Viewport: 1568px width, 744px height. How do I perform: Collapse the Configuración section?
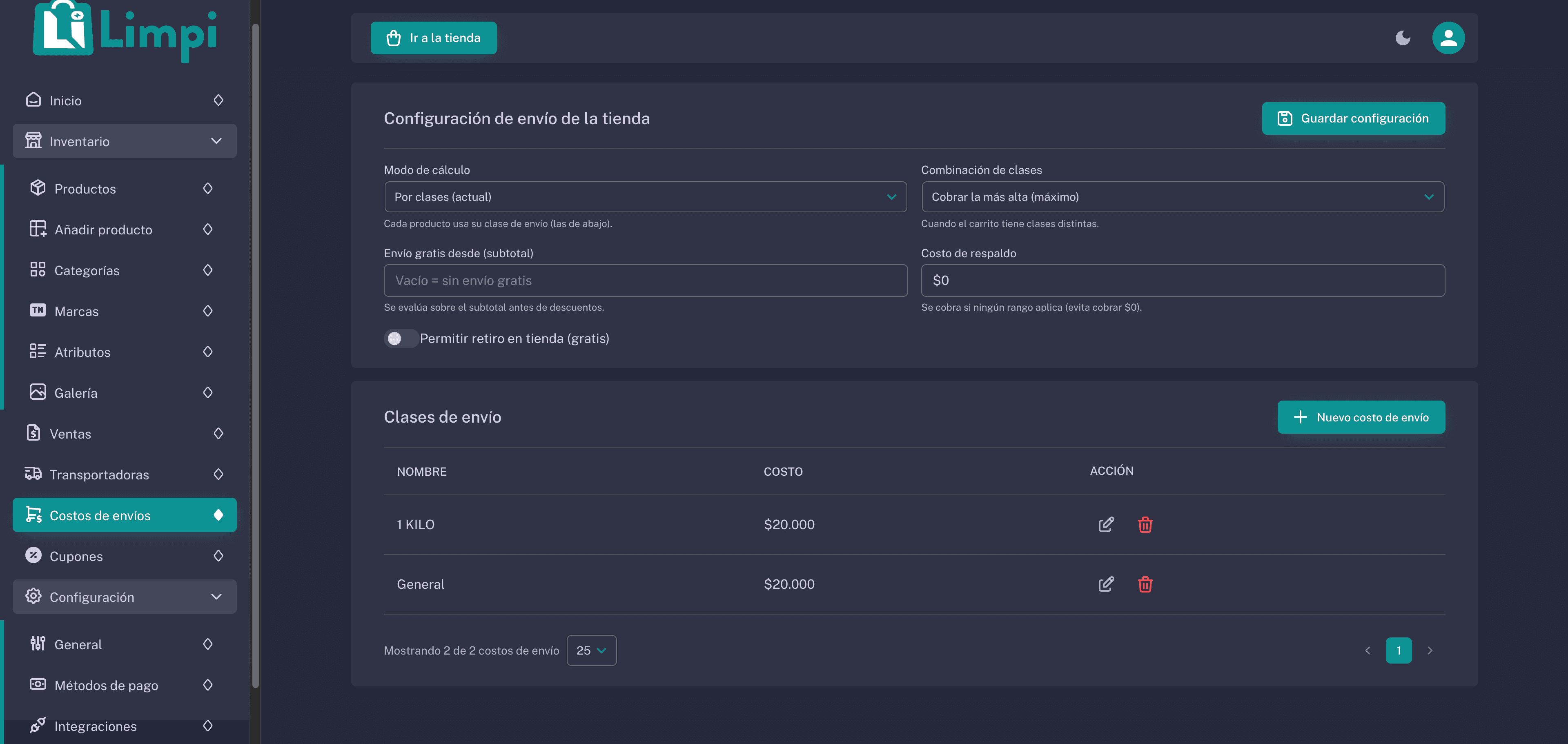pos(124,597)
